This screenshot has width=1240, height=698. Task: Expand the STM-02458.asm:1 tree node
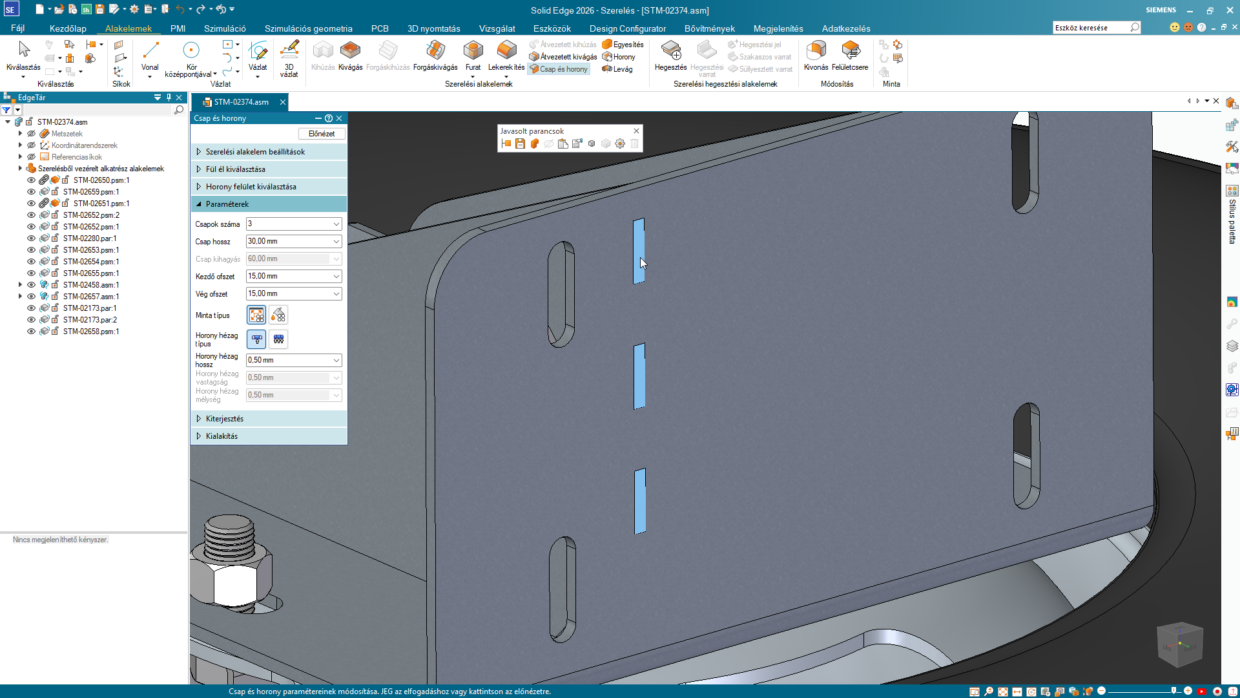20,285
